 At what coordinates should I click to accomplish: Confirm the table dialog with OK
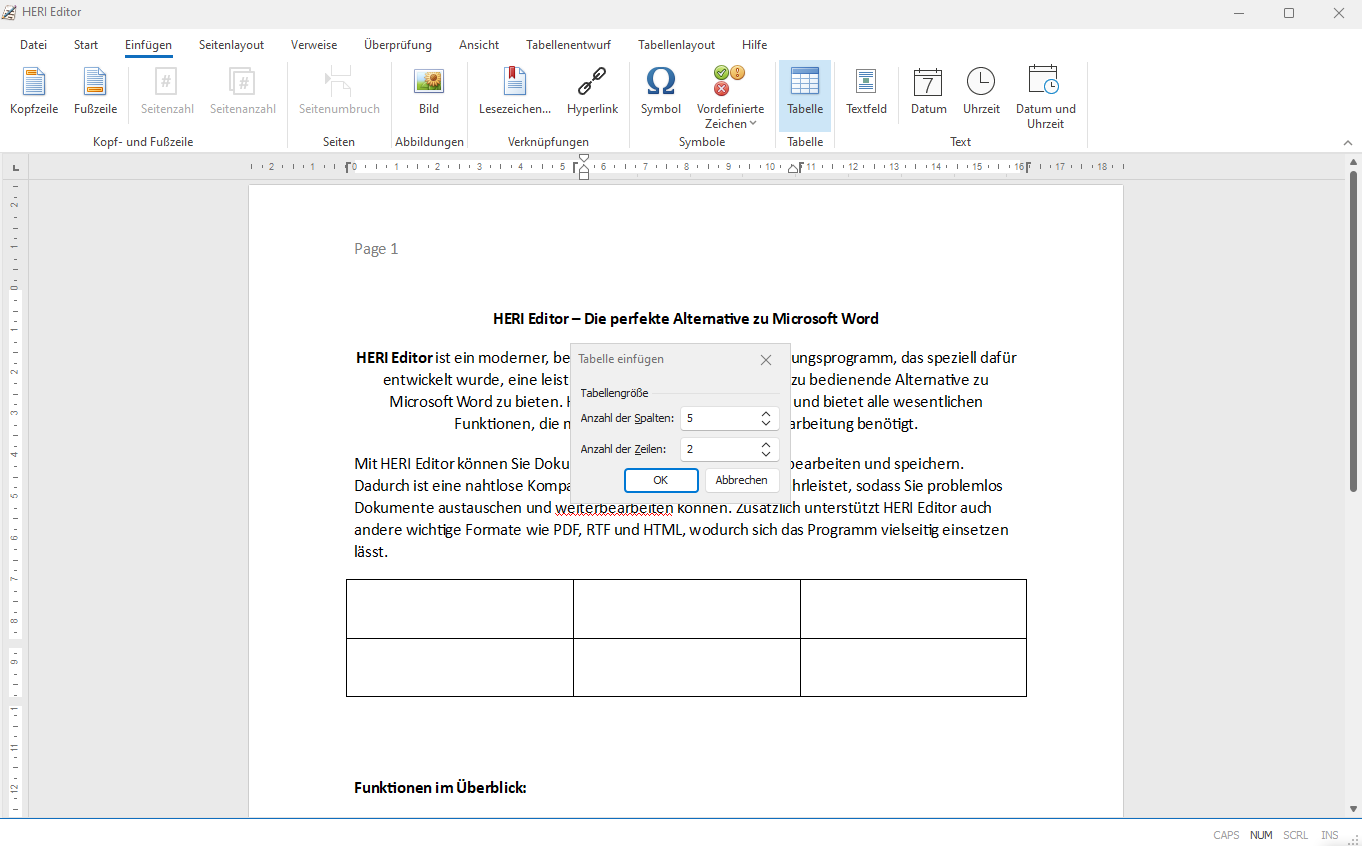pos(661,480)
